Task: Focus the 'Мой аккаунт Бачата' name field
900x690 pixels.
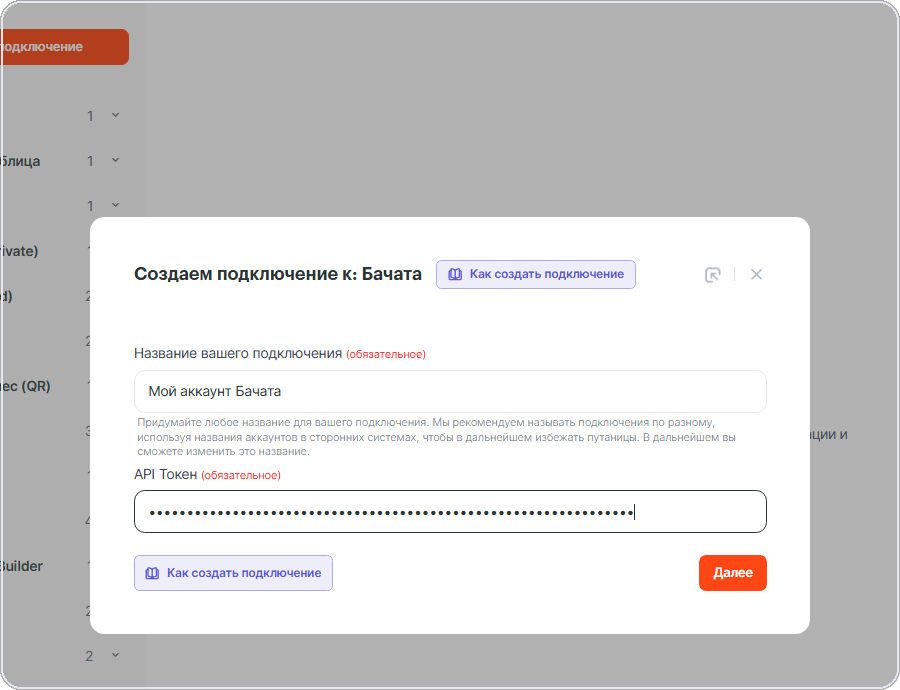Action: click(450, 391)
